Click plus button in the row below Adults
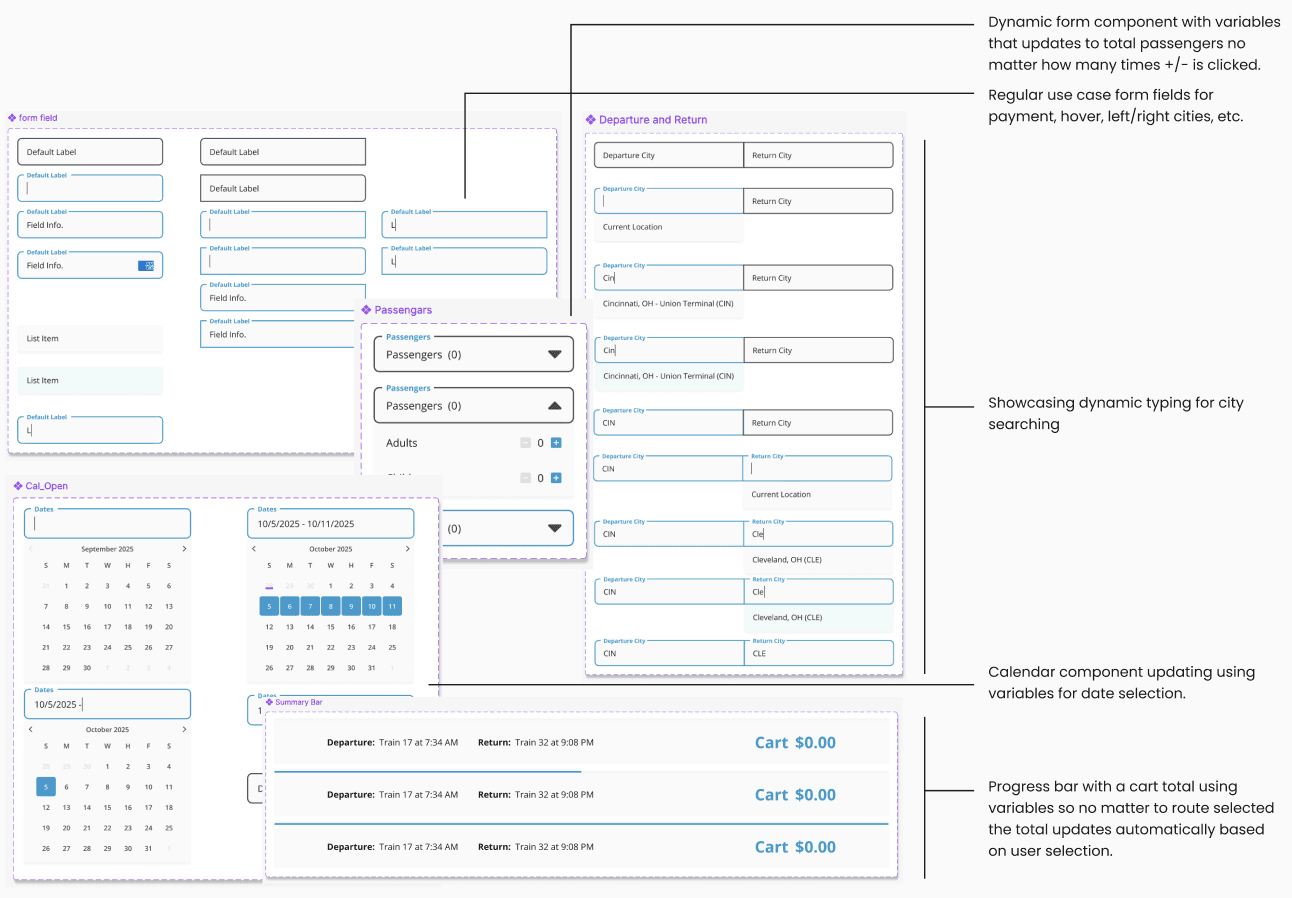1292x898 pixels. click(x=556, y=478)
